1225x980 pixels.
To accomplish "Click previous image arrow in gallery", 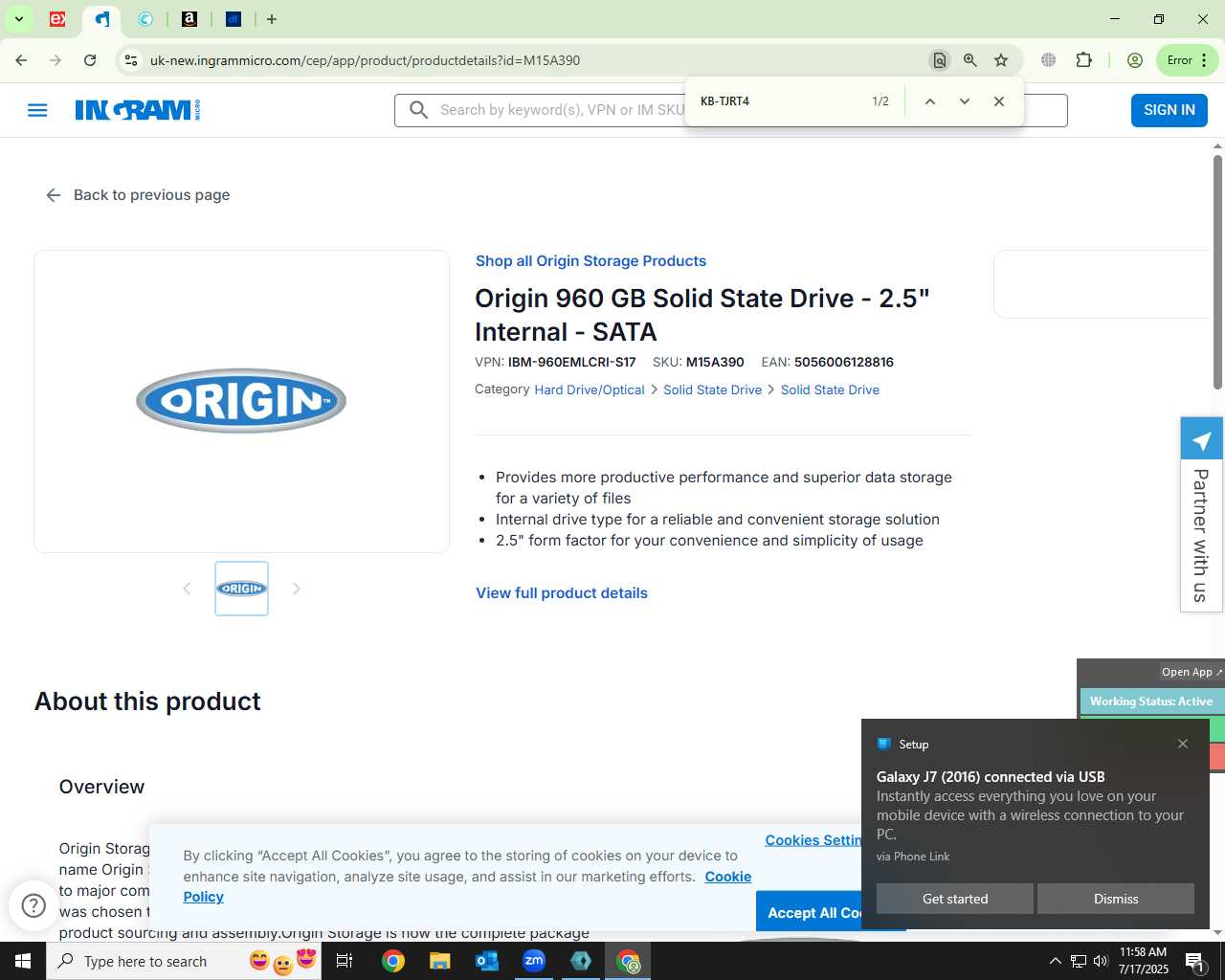I will tap(187, 589).
